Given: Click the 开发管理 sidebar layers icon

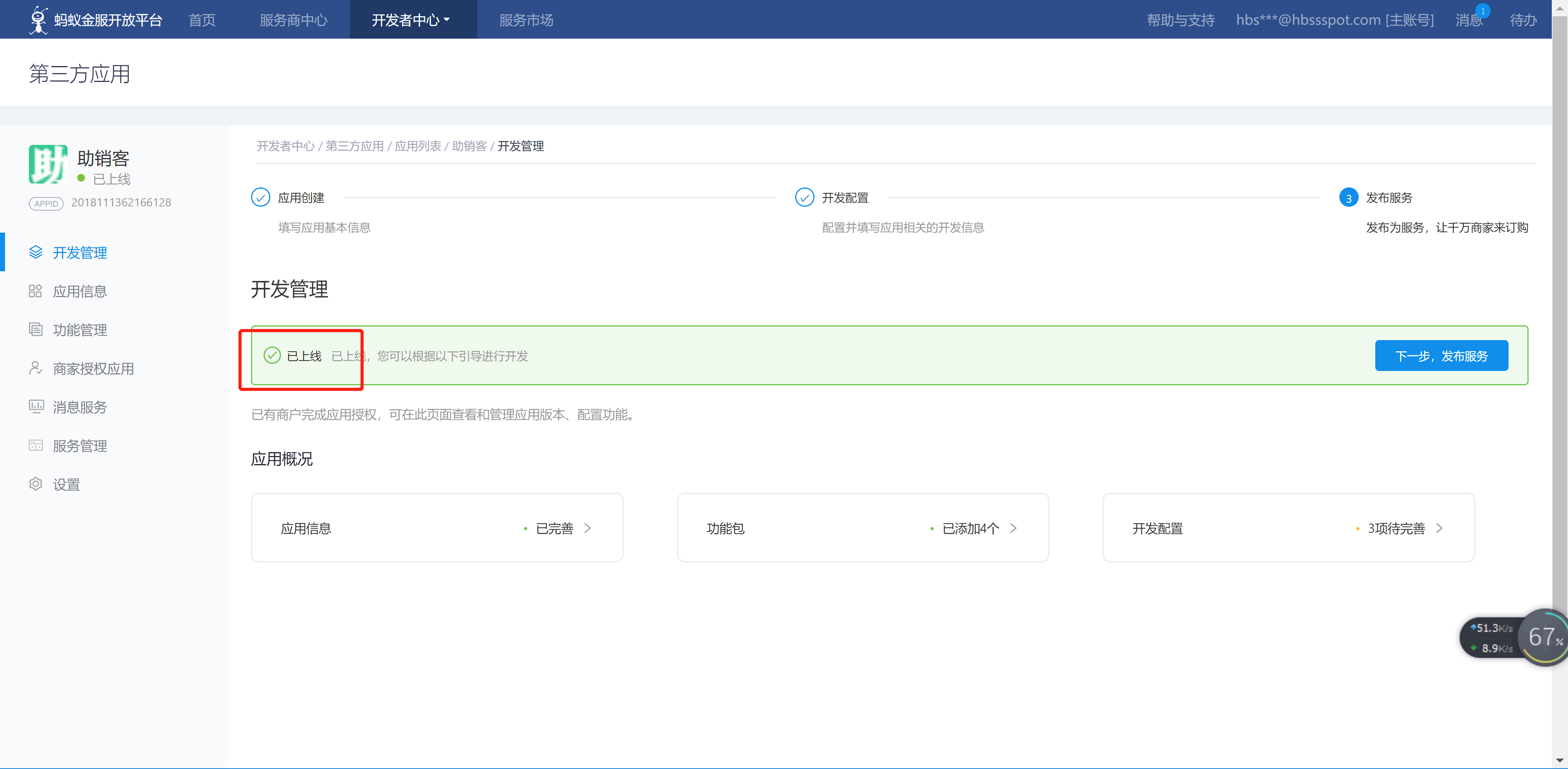Looking at the screenshot, I should pos(36,252).
